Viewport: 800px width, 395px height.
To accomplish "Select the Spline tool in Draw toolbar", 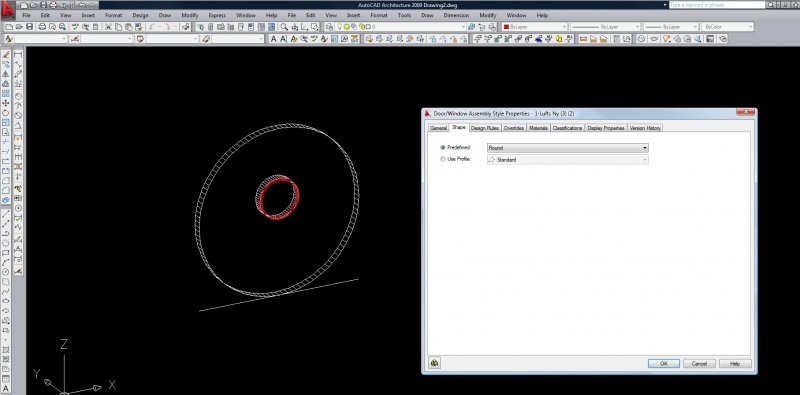I will click(x=6, y=291).
